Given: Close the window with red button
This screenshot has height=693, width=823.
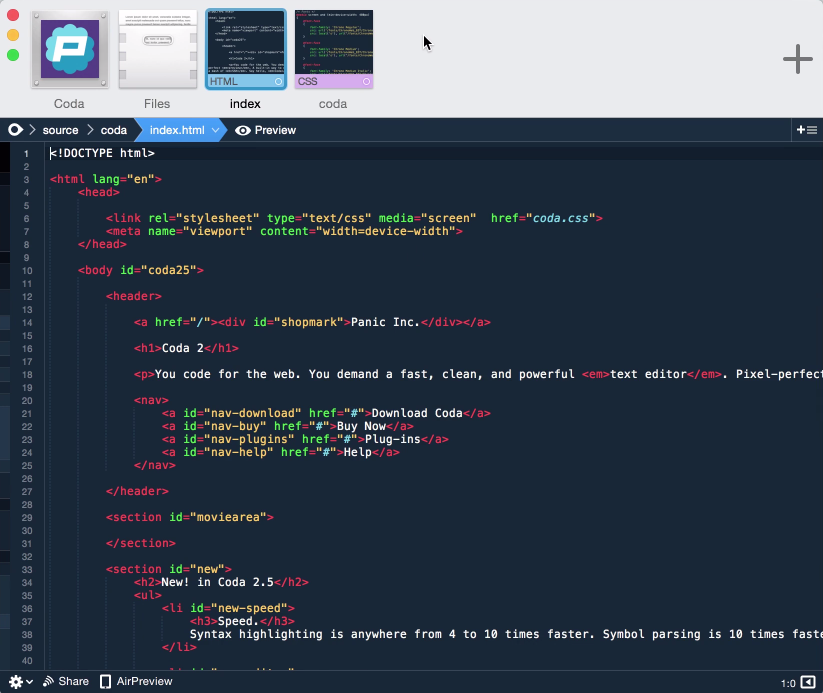Looking at the screenshot, I should point(13,15).
